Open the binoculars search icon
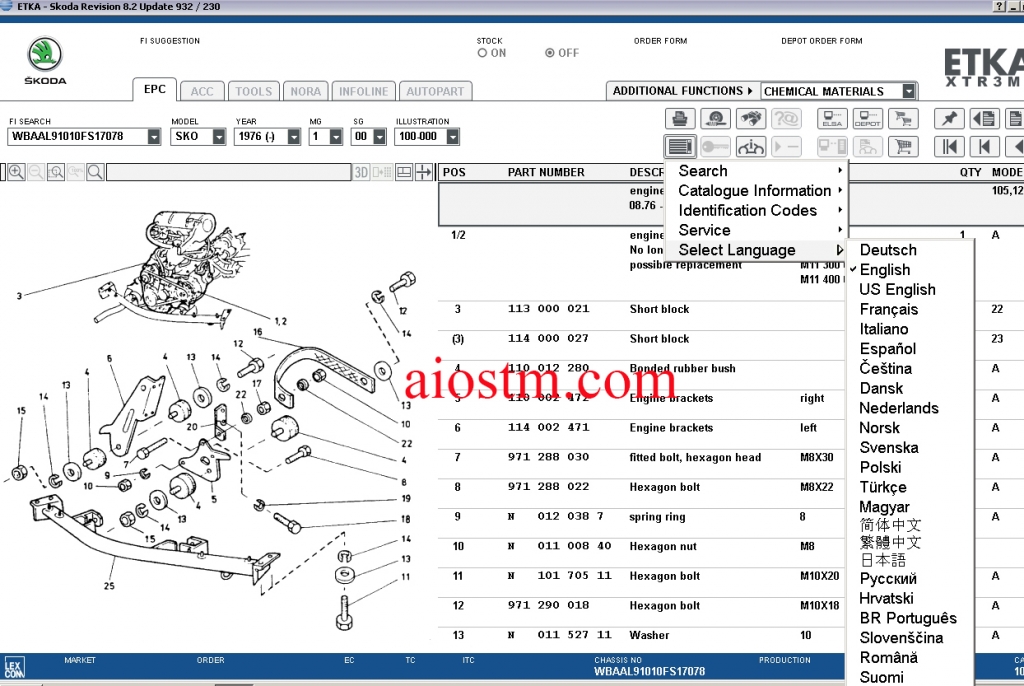This screenshot has height=686, width=1024. tap(751, 118)
